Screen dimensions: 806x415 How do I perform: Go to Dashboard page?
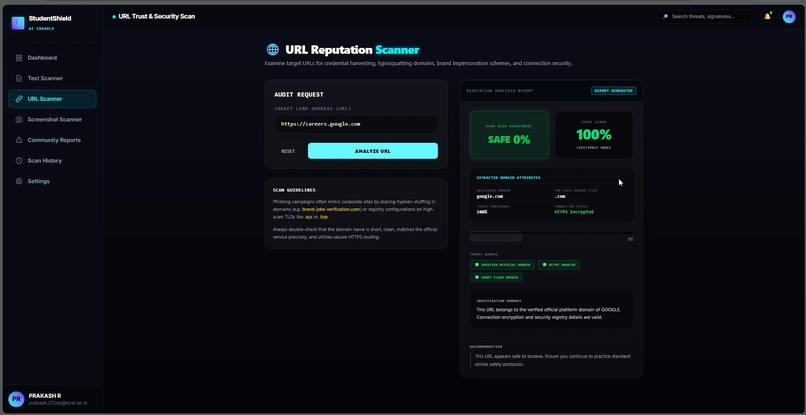(52, 58)
